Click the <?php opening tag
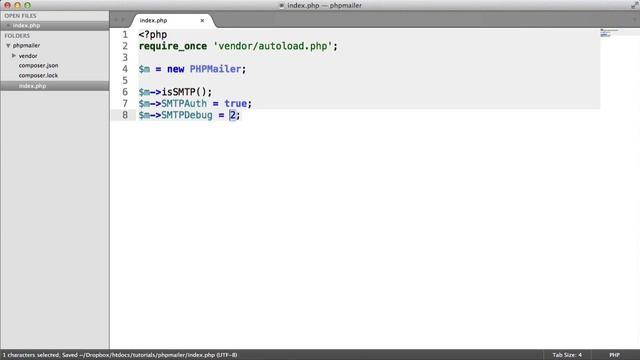 (153, 35)
